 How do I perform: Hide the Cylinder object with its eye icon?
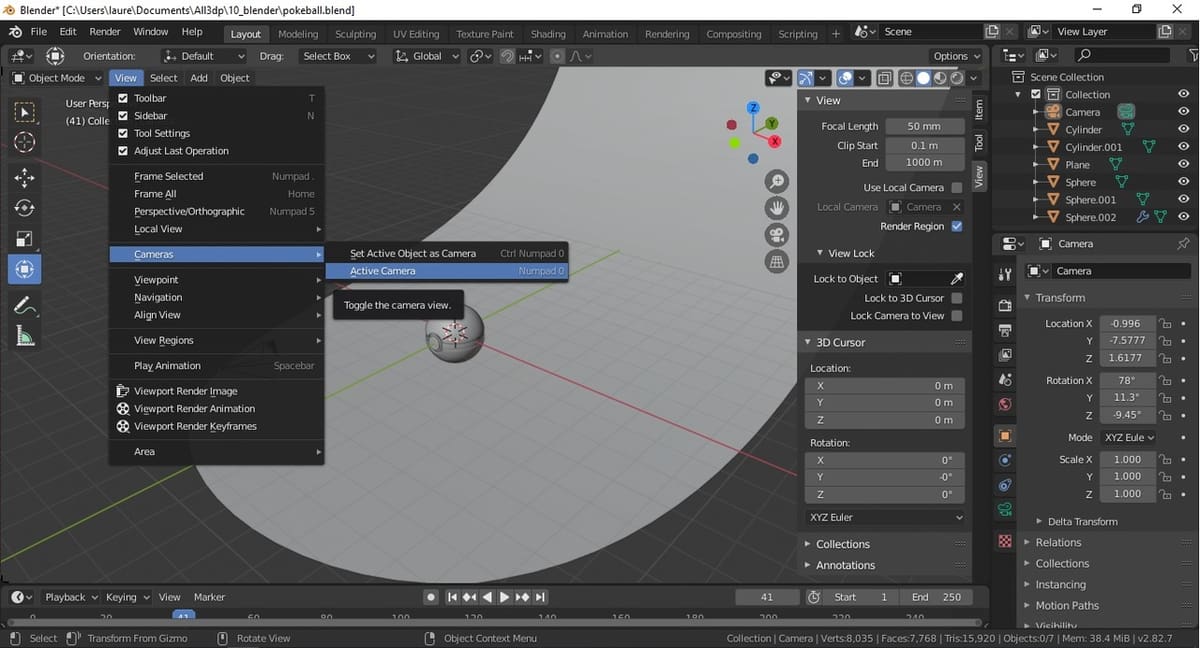coord(1183,130)
